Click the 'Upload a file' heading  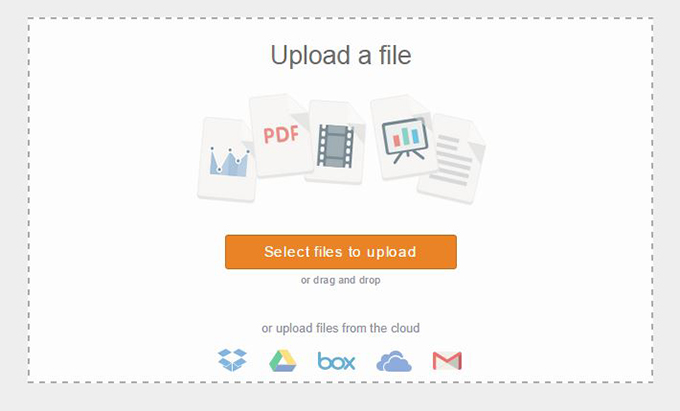tap(341, 55)
